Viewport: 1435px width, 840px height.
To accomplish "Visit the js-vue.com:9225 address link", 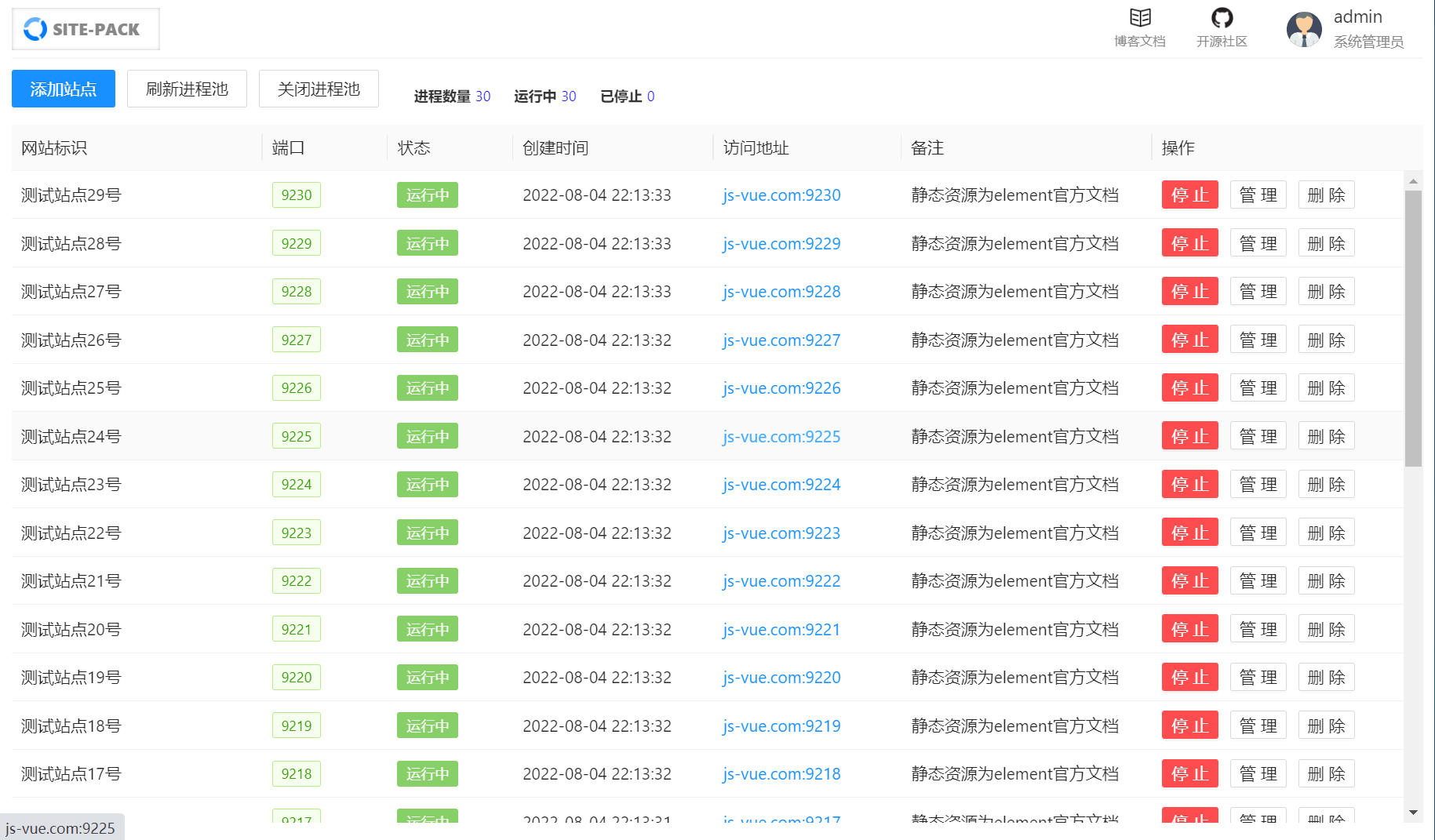I will click(781, 437).
